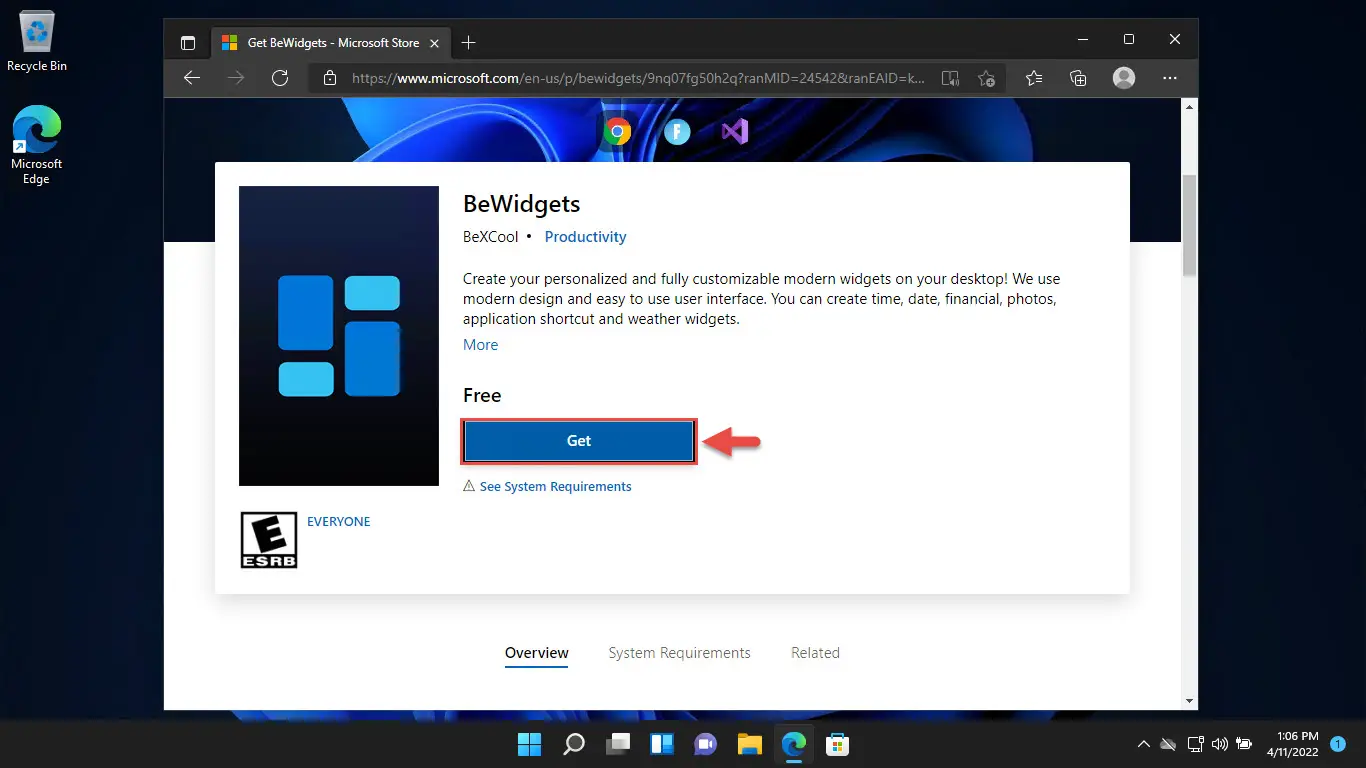Click the read aloud icon in address bar

coord(950,78)
